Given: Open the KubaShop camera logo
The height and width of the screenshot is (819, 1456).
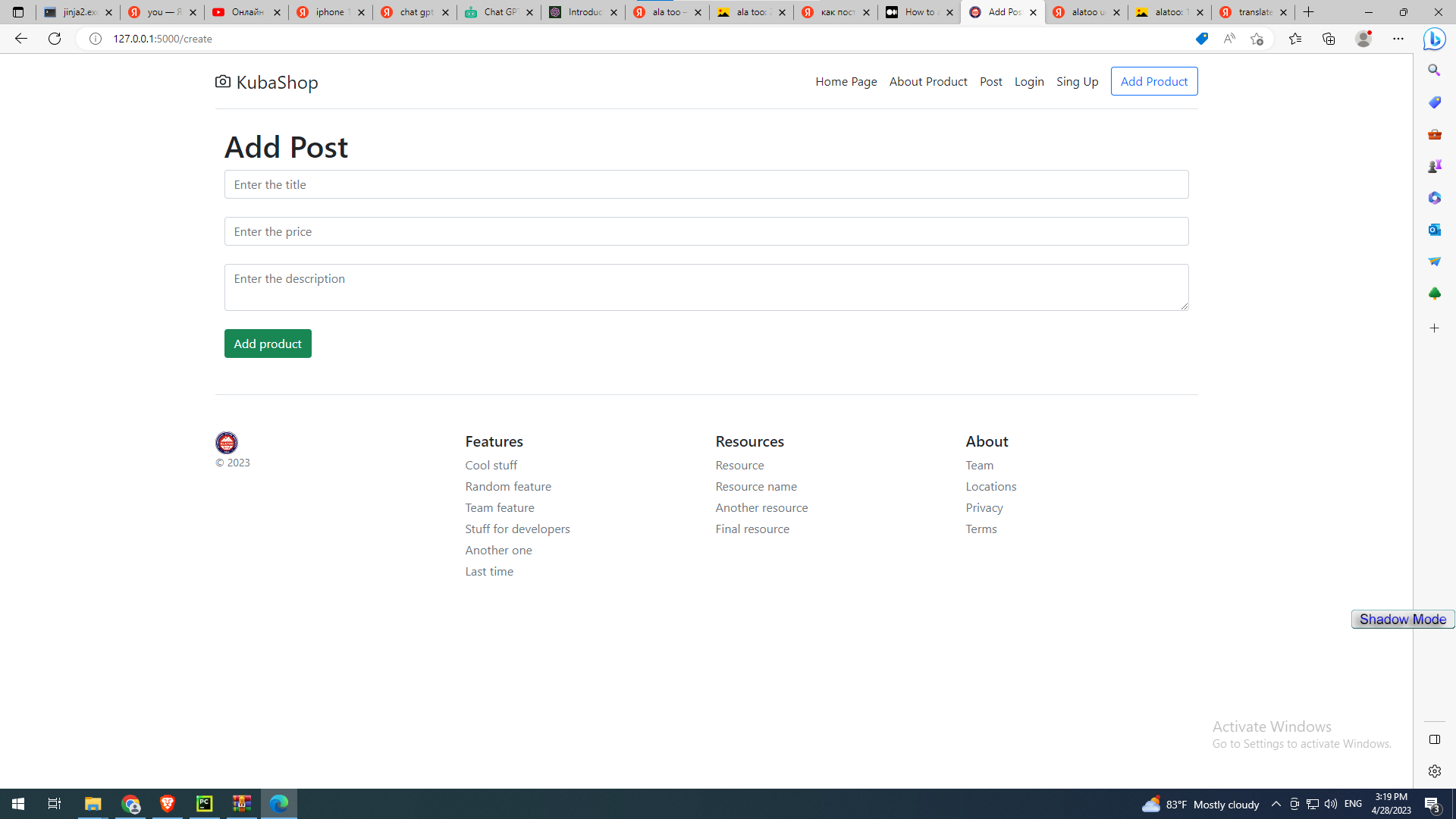Looking at the screenshot, I should pos(222,81).
